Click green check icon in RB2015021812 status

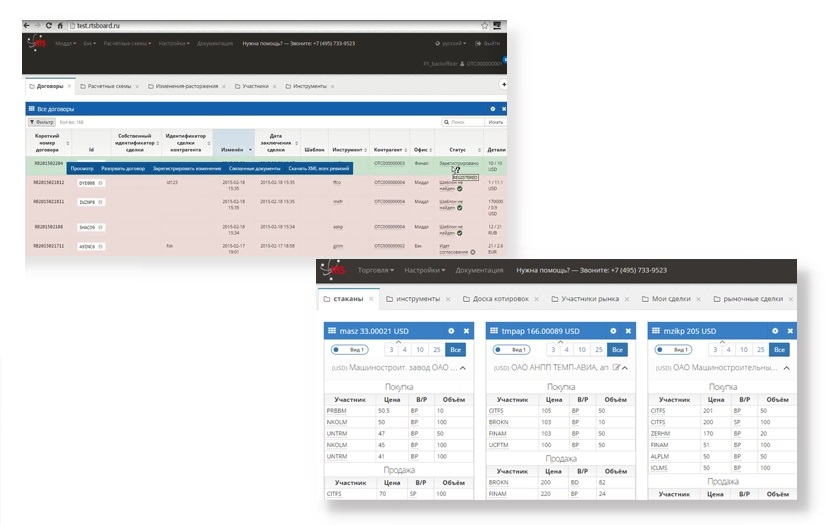(x=459, y=188)
